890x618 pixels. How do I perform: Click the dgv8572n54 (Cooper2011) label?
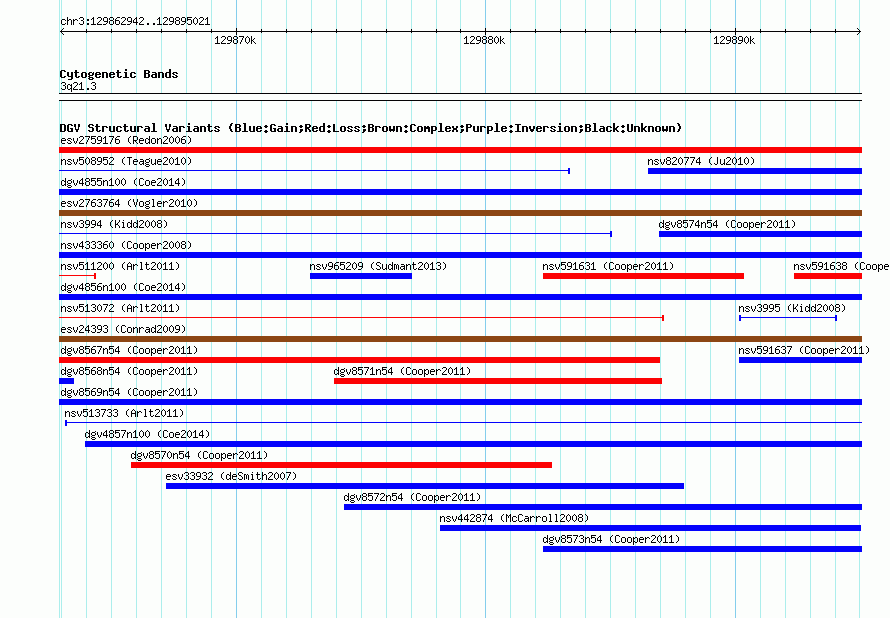coord(412,497)
